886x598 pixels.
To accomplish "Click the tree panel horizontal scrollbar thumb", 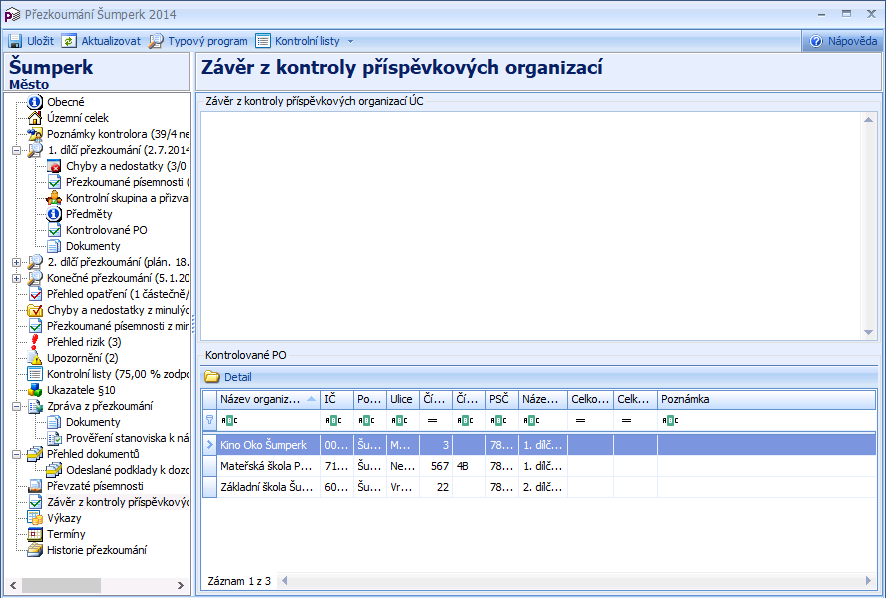I will pos(62,585).
